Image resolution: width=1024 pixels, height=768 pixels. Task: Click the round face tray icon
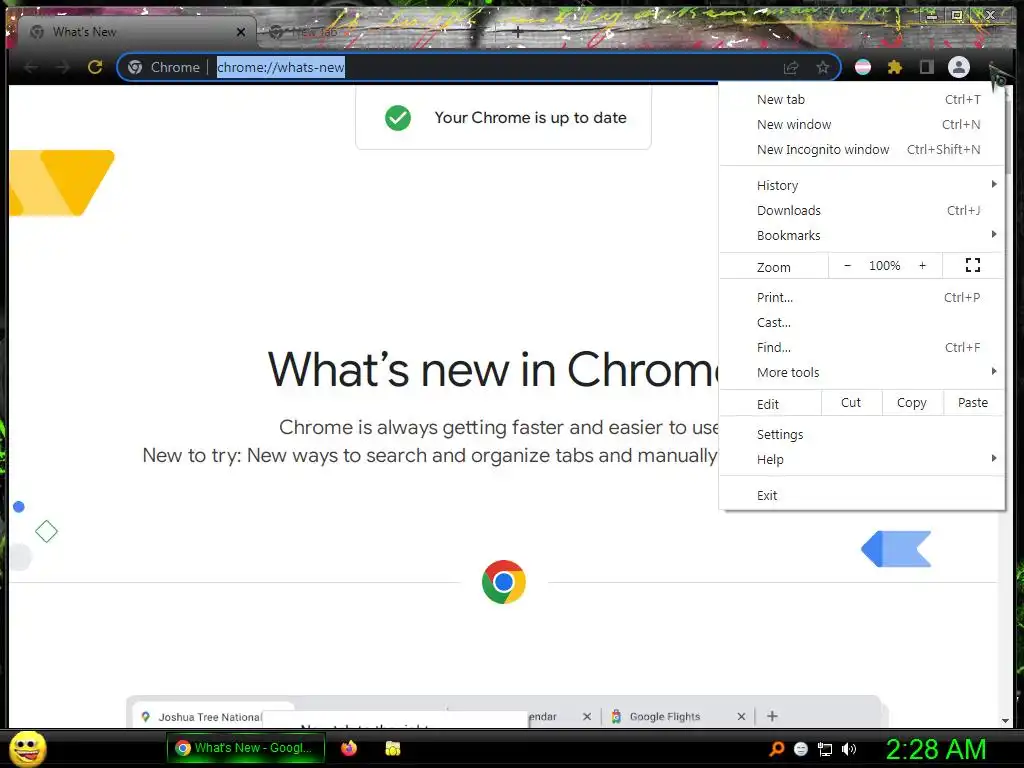801,749
